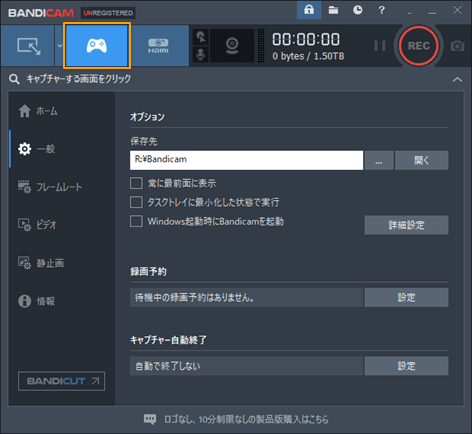This screenshot has width=472, height=434.
Task: Check タスクトレイに最小化した状態で実行 option
Action: click(x=136, y=202)
